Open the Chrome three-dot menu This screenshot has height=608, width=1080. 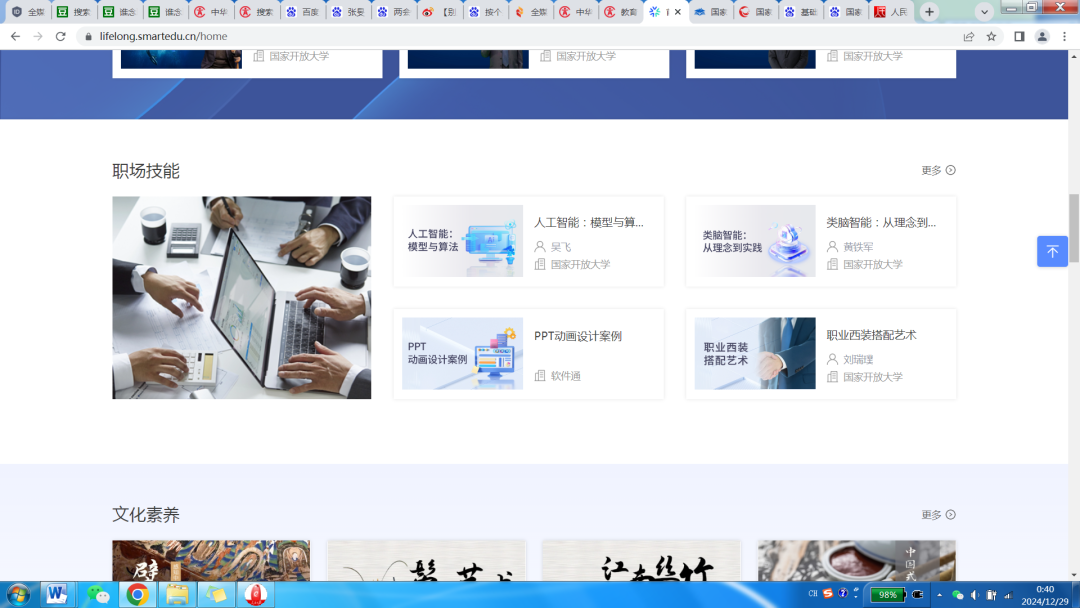point(1065,36)
